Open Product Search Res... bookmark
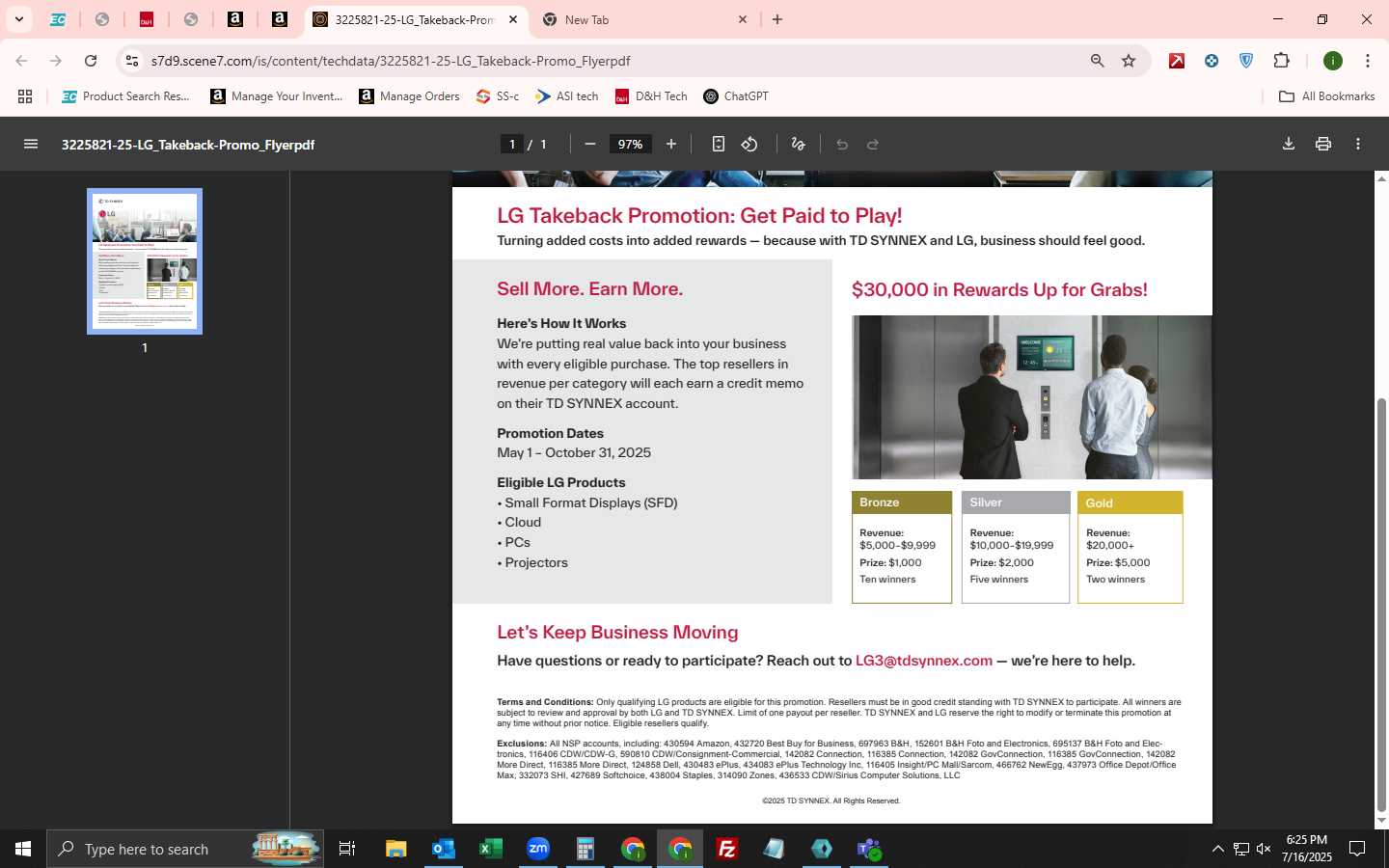 [125, 96]
